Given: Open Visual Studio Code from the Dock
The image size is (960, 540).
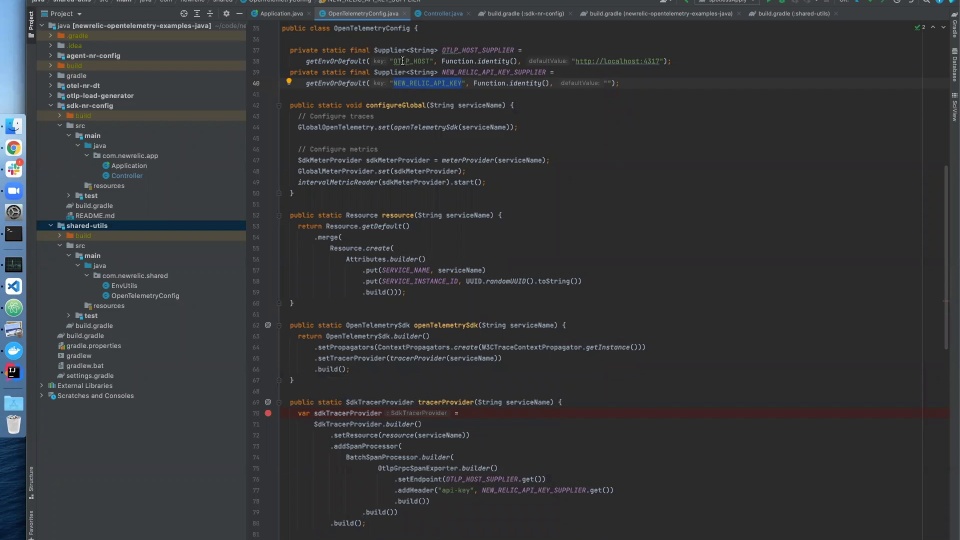Looking at the screenshot, I should 13,286.
